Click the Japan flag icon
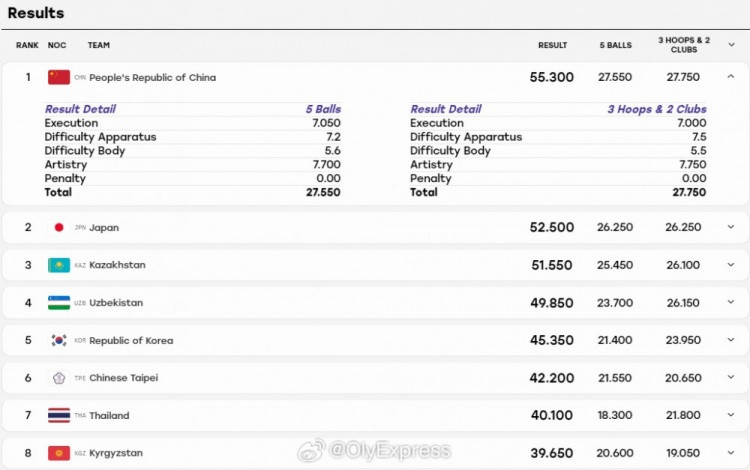Image resolution: width=750 pixels, height=470 pixels. [x=59, y=228]
